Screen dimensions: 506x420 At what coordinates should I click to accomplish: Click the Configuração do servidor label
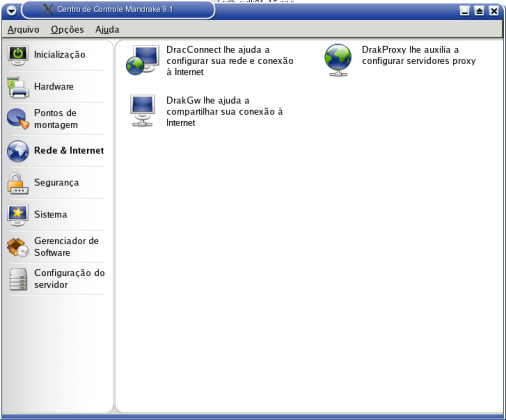point(69,279)
